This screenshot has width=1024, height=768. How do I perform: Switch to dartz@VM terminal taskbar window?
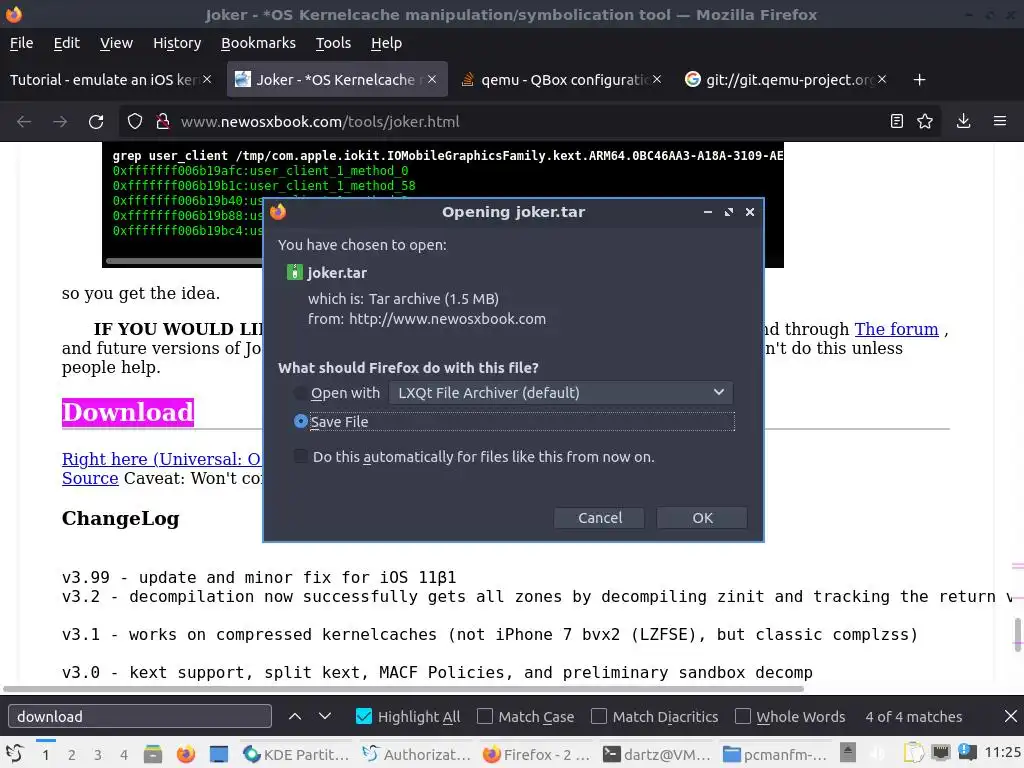tap(656, 754)
